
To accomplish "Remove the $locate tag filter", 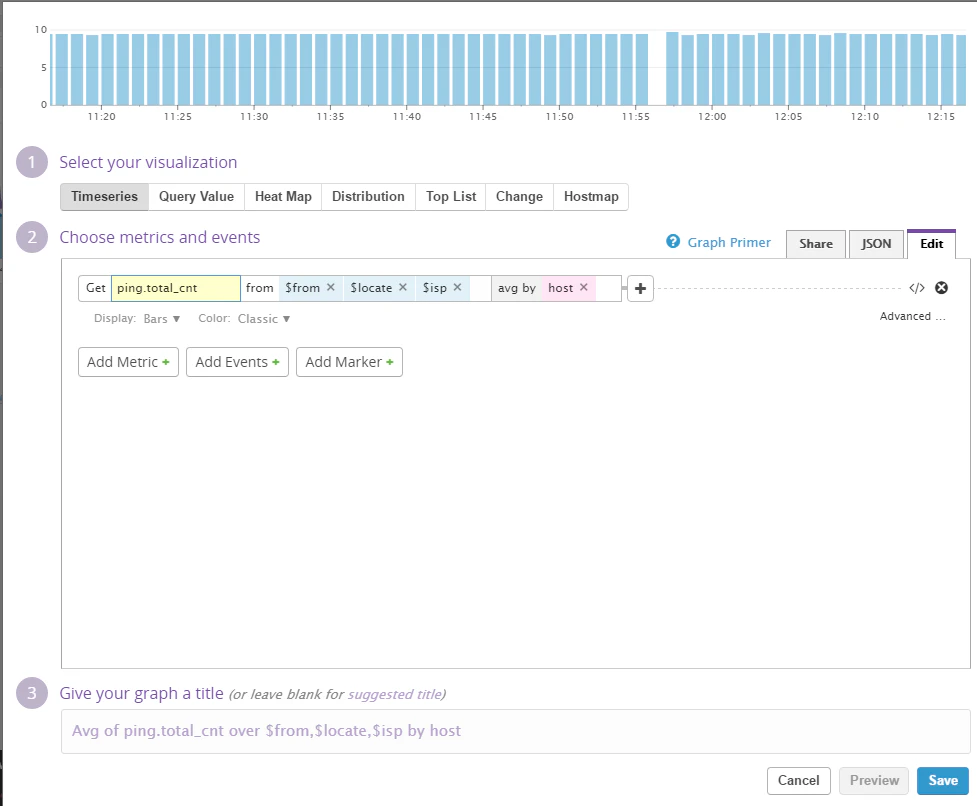I will pos(403,287).
